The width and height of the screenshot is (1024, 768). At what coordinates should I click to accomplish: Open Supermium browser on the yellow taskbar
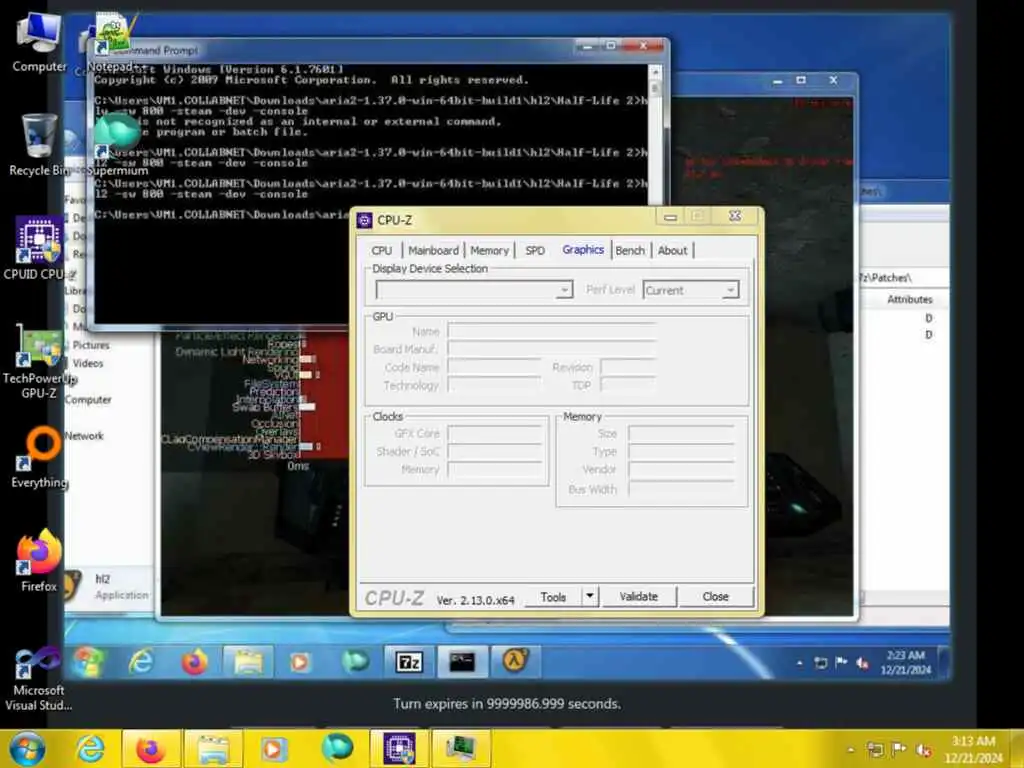[336, 749]
